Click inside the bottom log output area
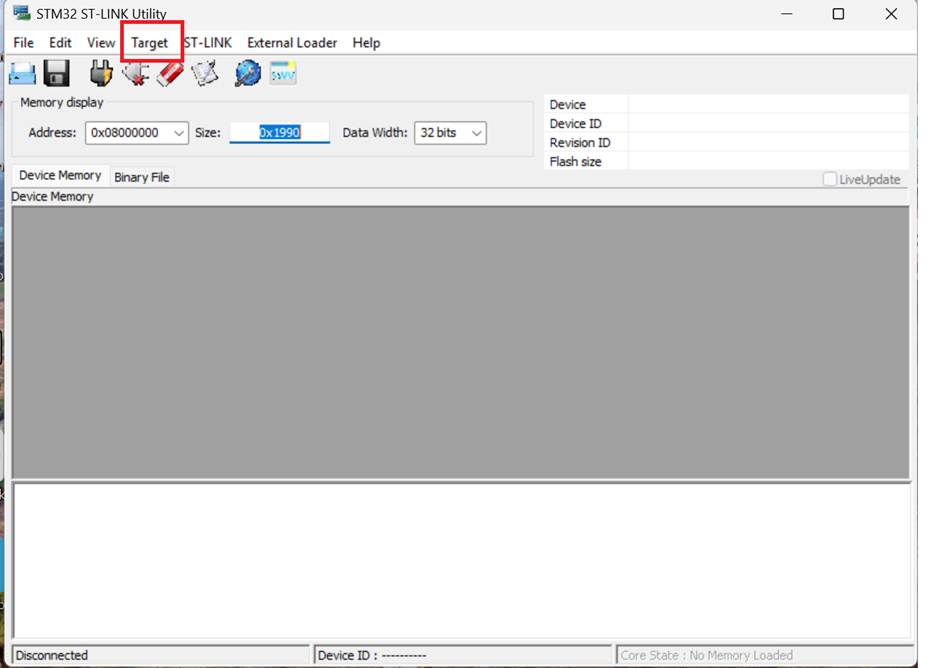This screenshot has height=668, width=935. (x=460, y=560)
